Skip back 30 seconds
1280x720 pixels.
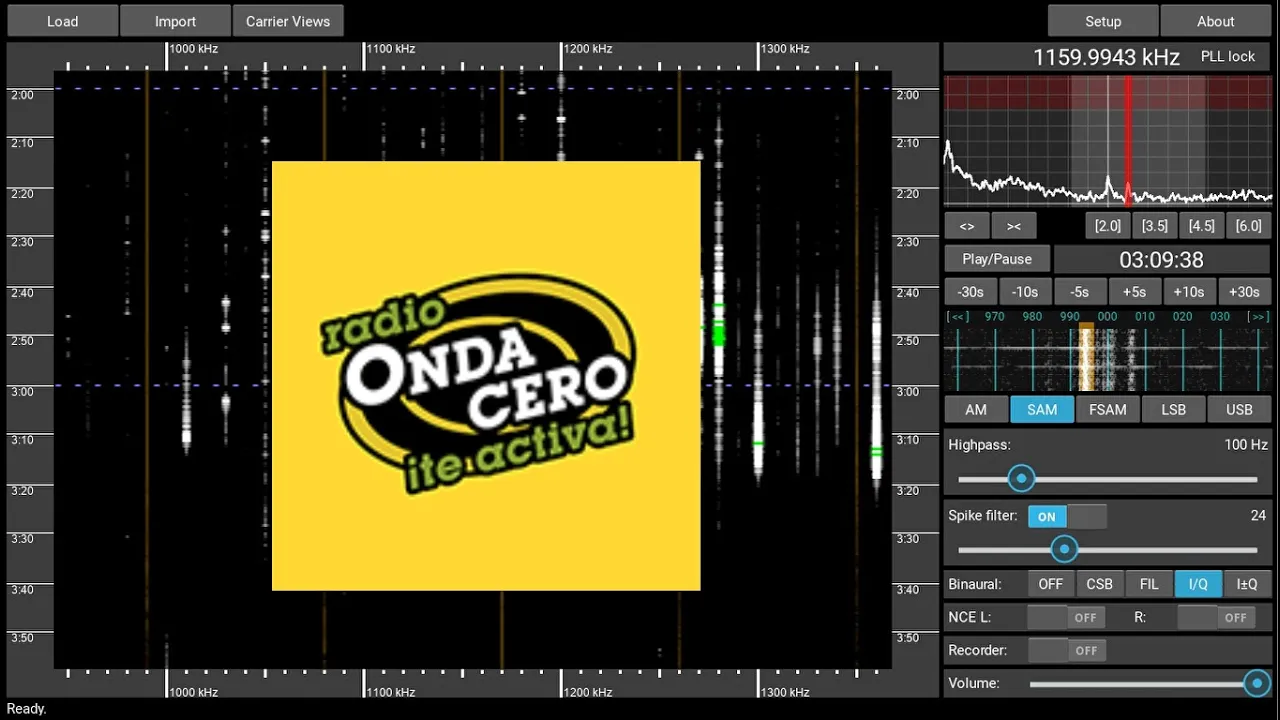tap(970, 292)
